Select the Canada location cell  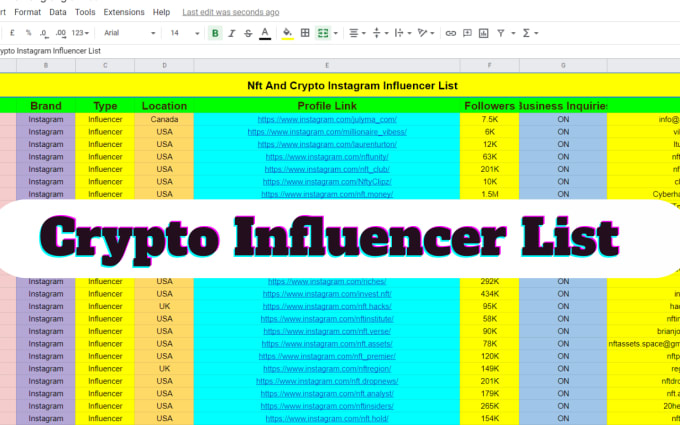164,119
